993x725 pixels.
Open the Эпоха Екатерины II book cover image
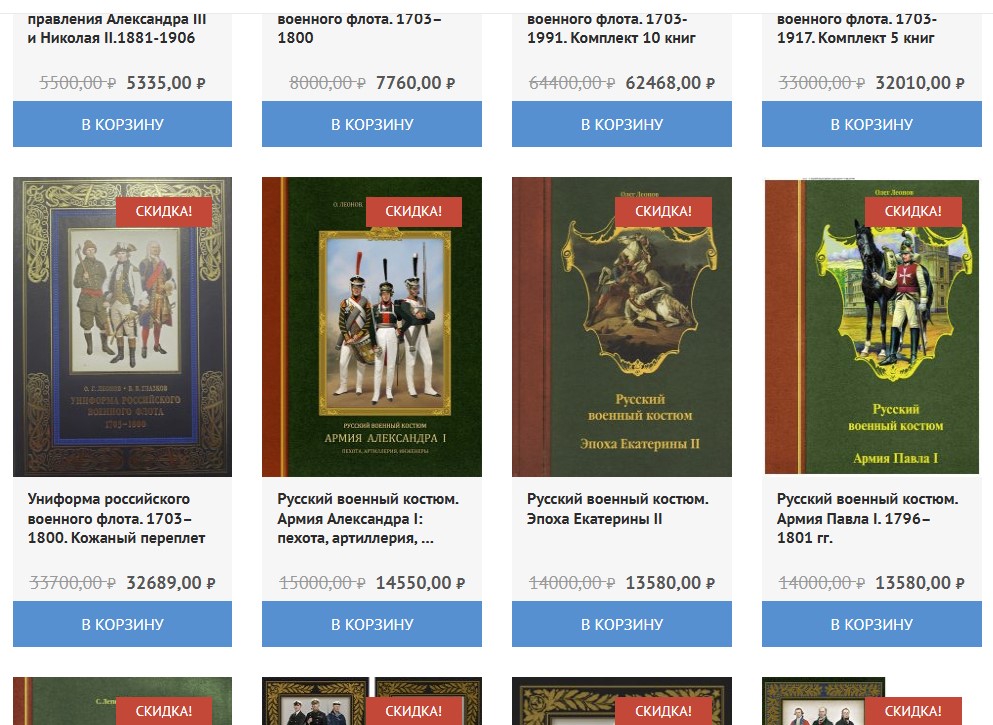tap(622, 327)
